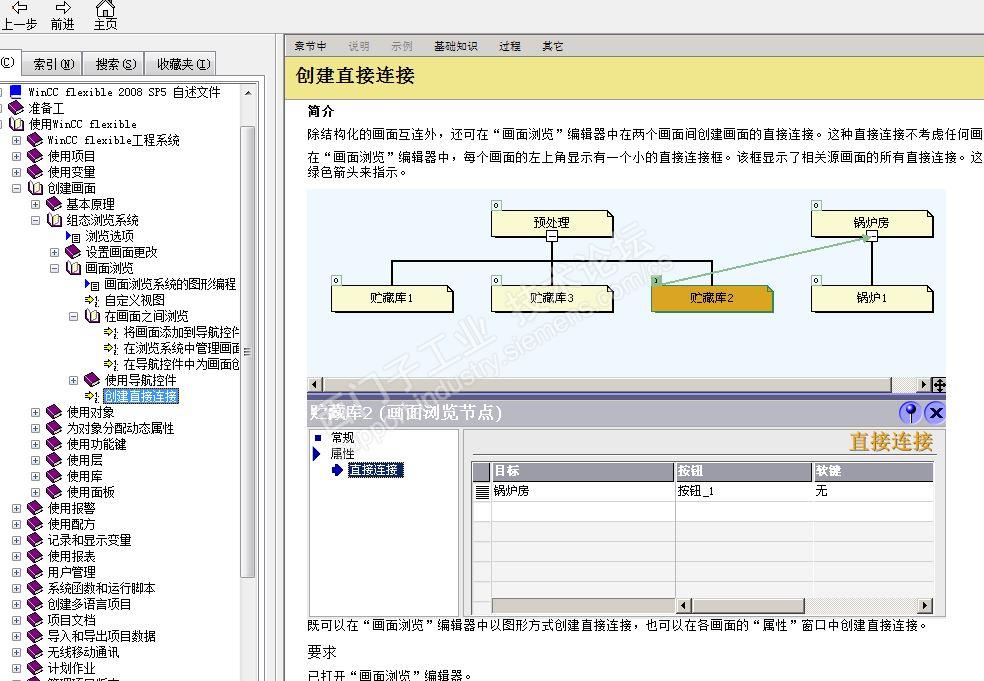Expand the 设置画面更改 node
Screen dimensions: 984x681
coord(55,252)
